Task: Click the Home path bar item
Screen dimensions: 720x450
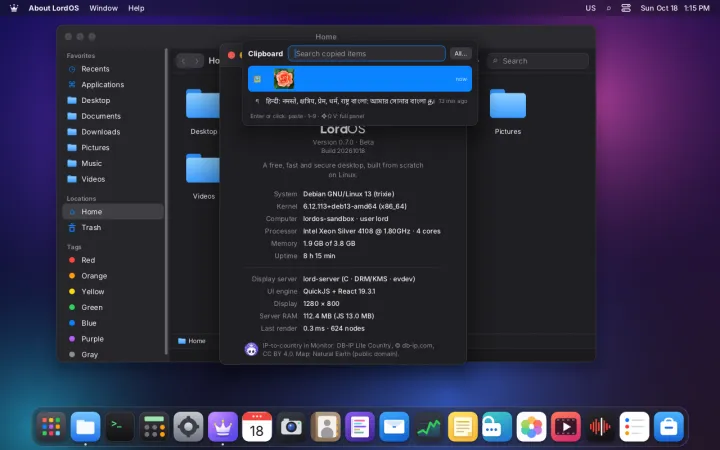Action: click(x=191, y=341)
